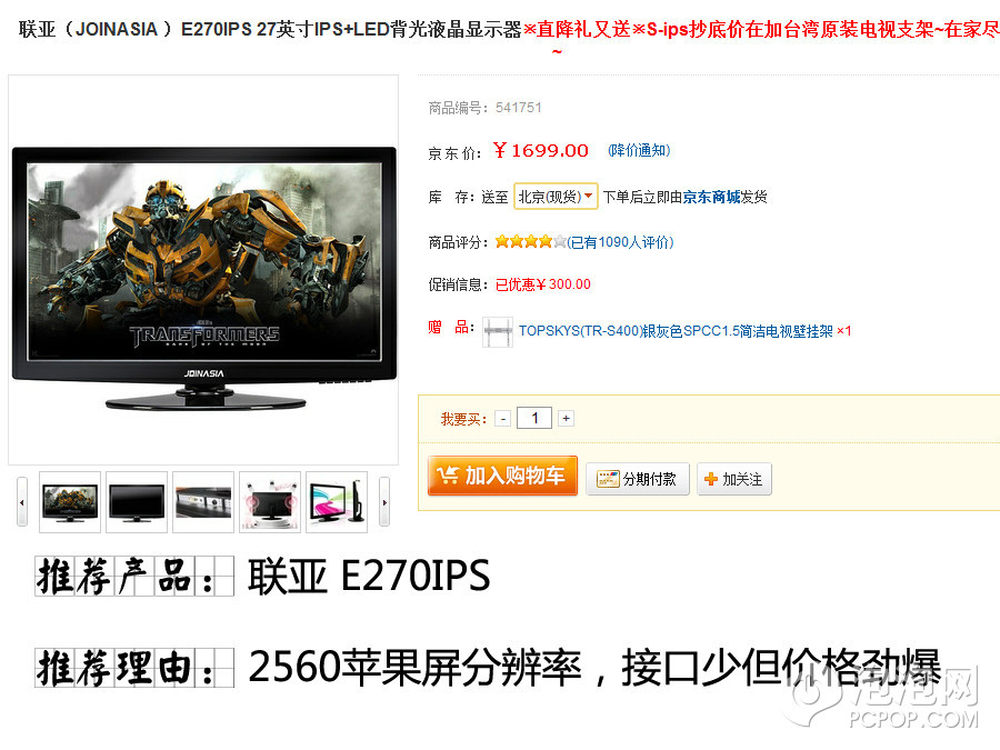Click the quantity input field
The image size is (1000, 750).
coord(534,418)
